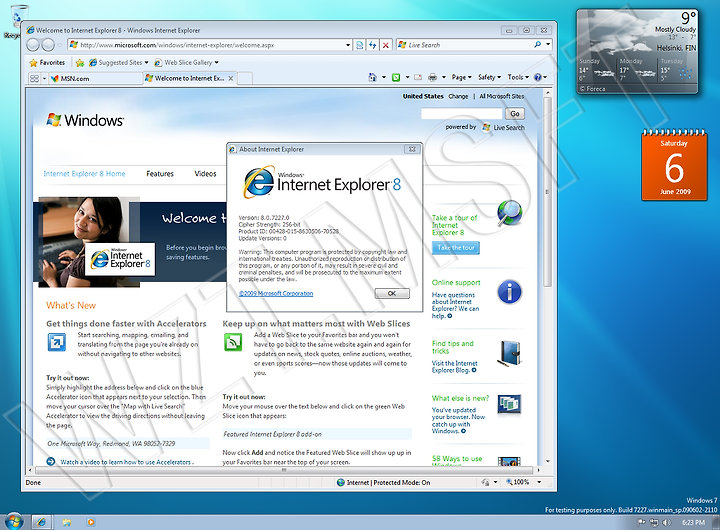This screenshot has width=720, height=530.
Task: Click the Helsinki weather gadget
Action: coord(637,51)
